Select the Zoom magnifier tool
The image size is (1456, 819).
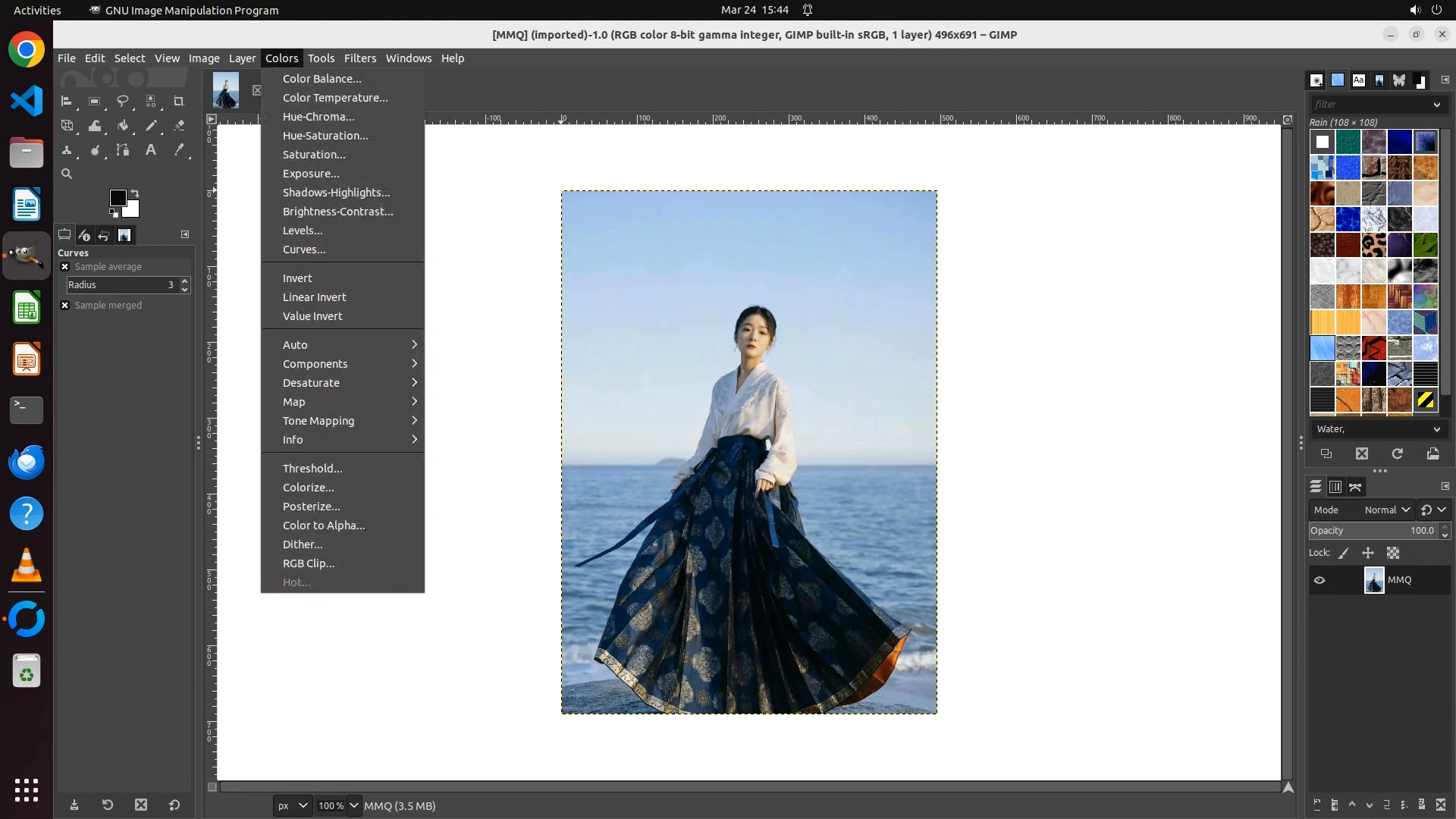(x=67, y=174)
